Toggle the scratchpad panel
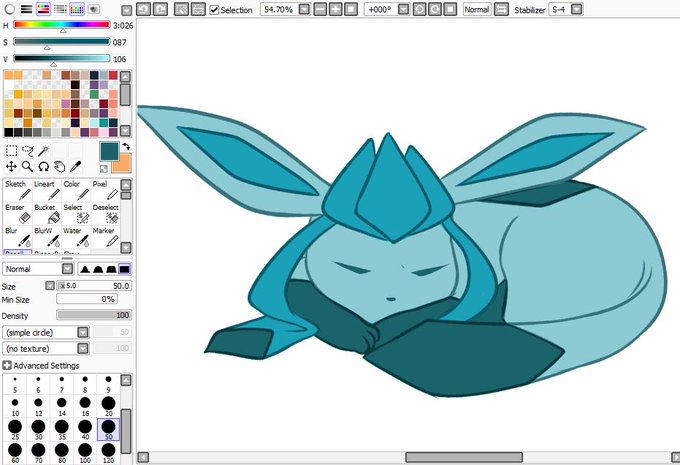This screenshot has width=680, height=465. 94,9
